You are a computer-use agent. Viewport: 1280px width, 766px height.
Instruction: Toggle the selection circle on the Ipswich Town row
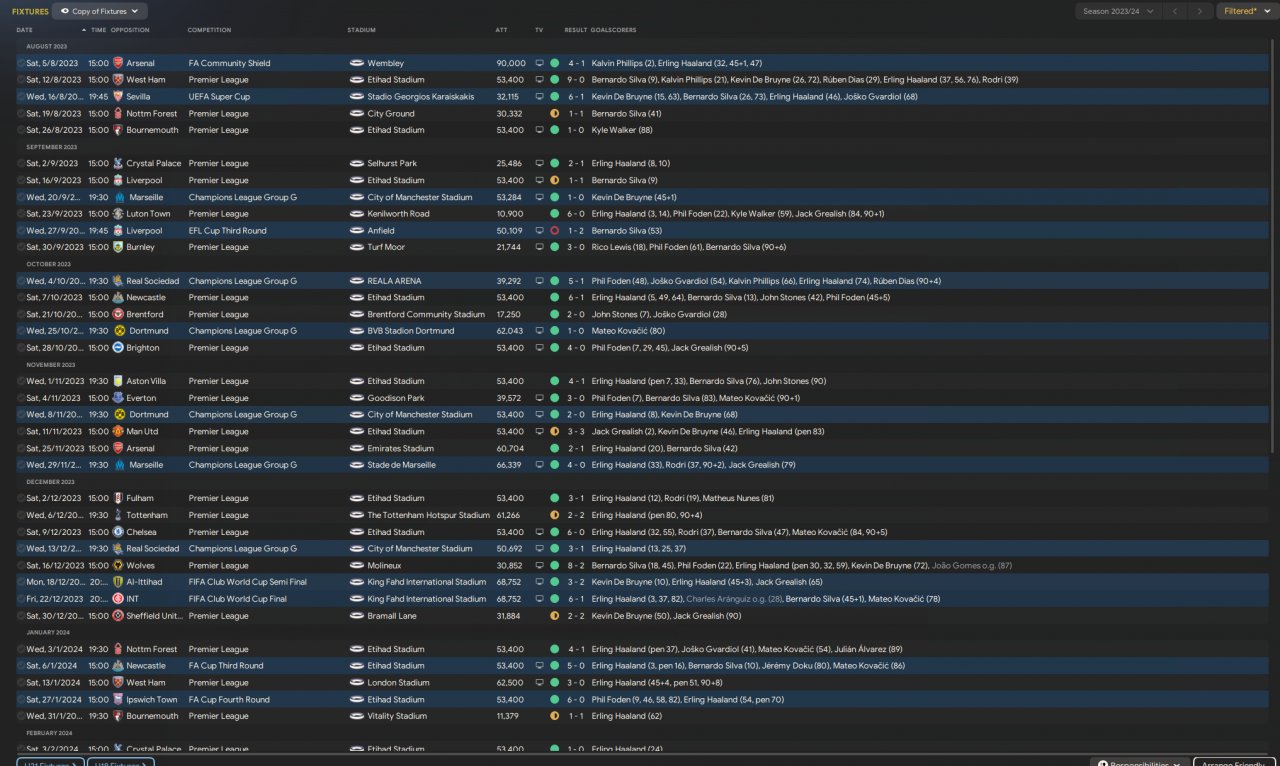[21, 700]
